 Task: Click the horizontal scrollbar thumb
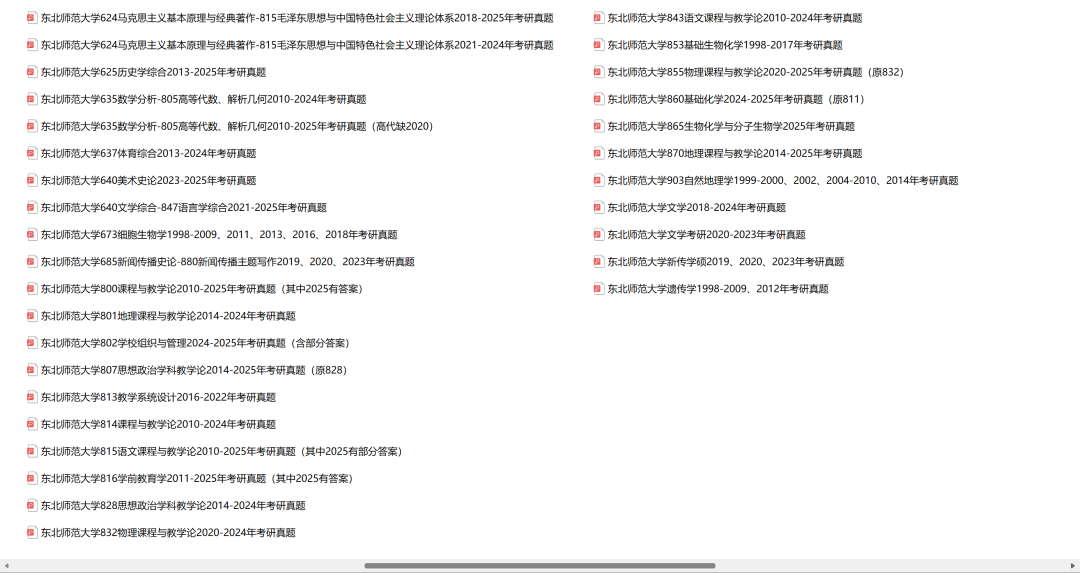click(540, 566)
